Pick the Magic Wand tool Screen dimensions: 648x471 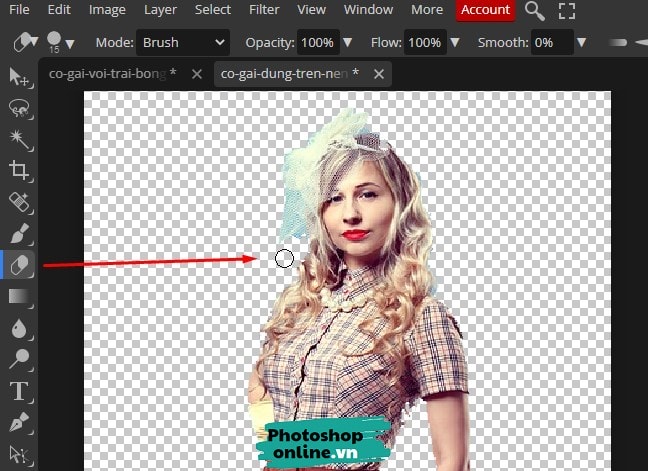pos(19,138)
